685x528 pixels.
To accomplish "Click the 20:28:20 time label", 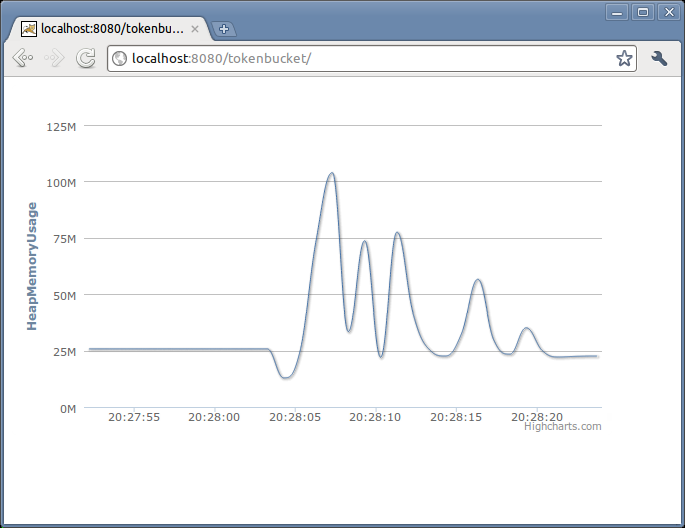I will (537, 417).
